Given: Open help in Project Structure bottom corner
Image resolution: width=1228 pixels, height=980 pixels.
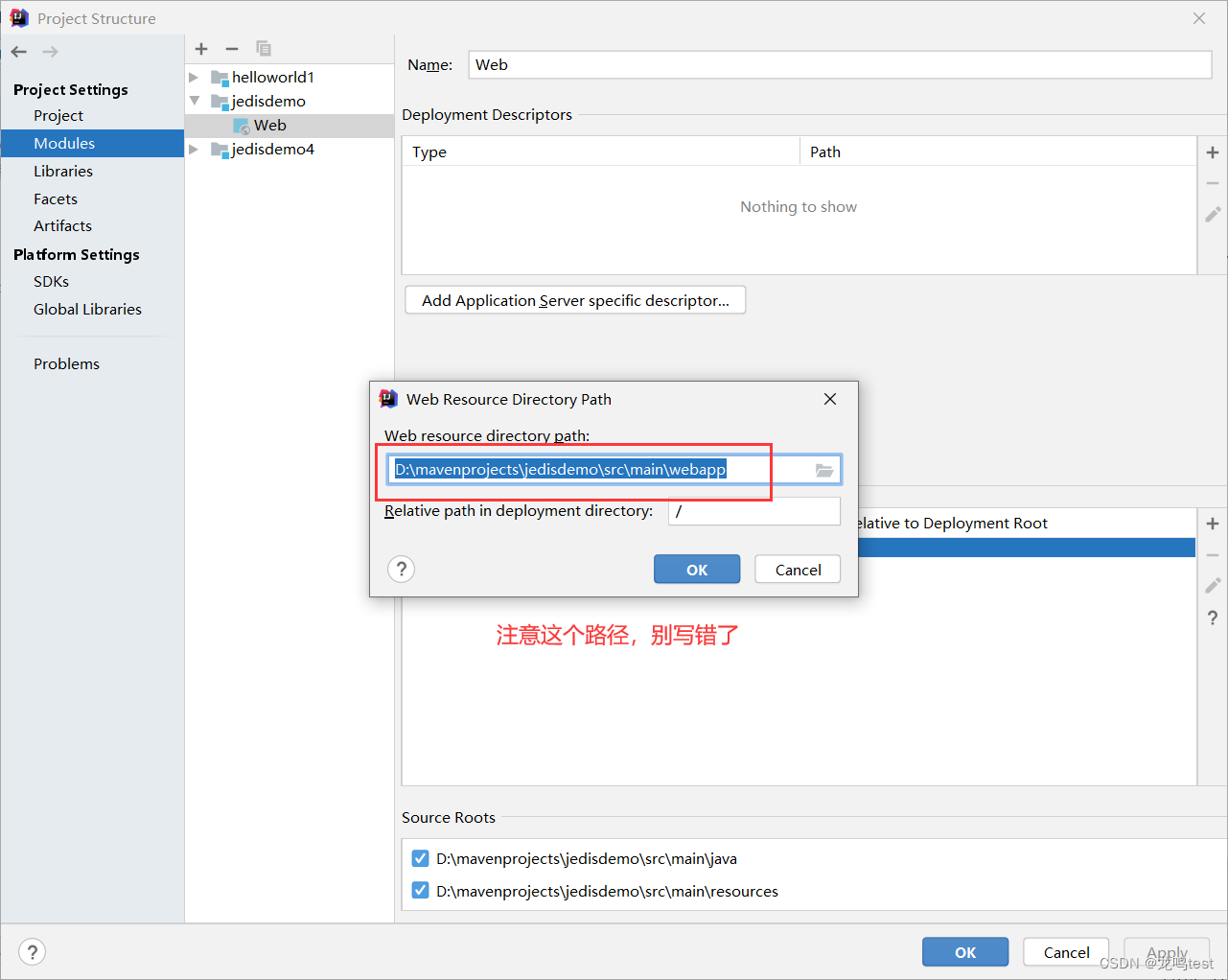Looking at the screenshot, I should (33, 952).
